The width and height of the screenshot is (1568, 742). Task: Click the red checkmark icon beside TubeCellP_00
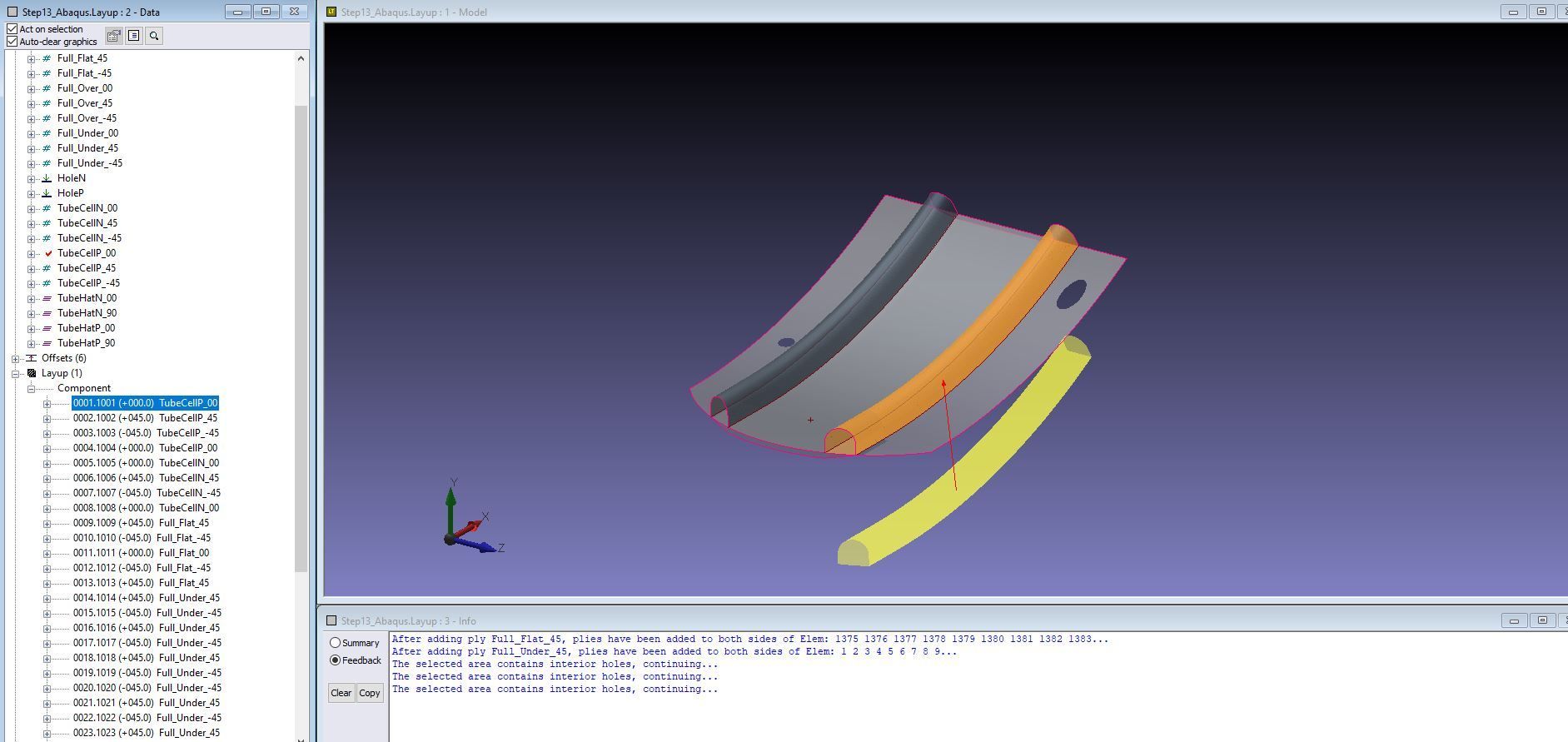48,253
